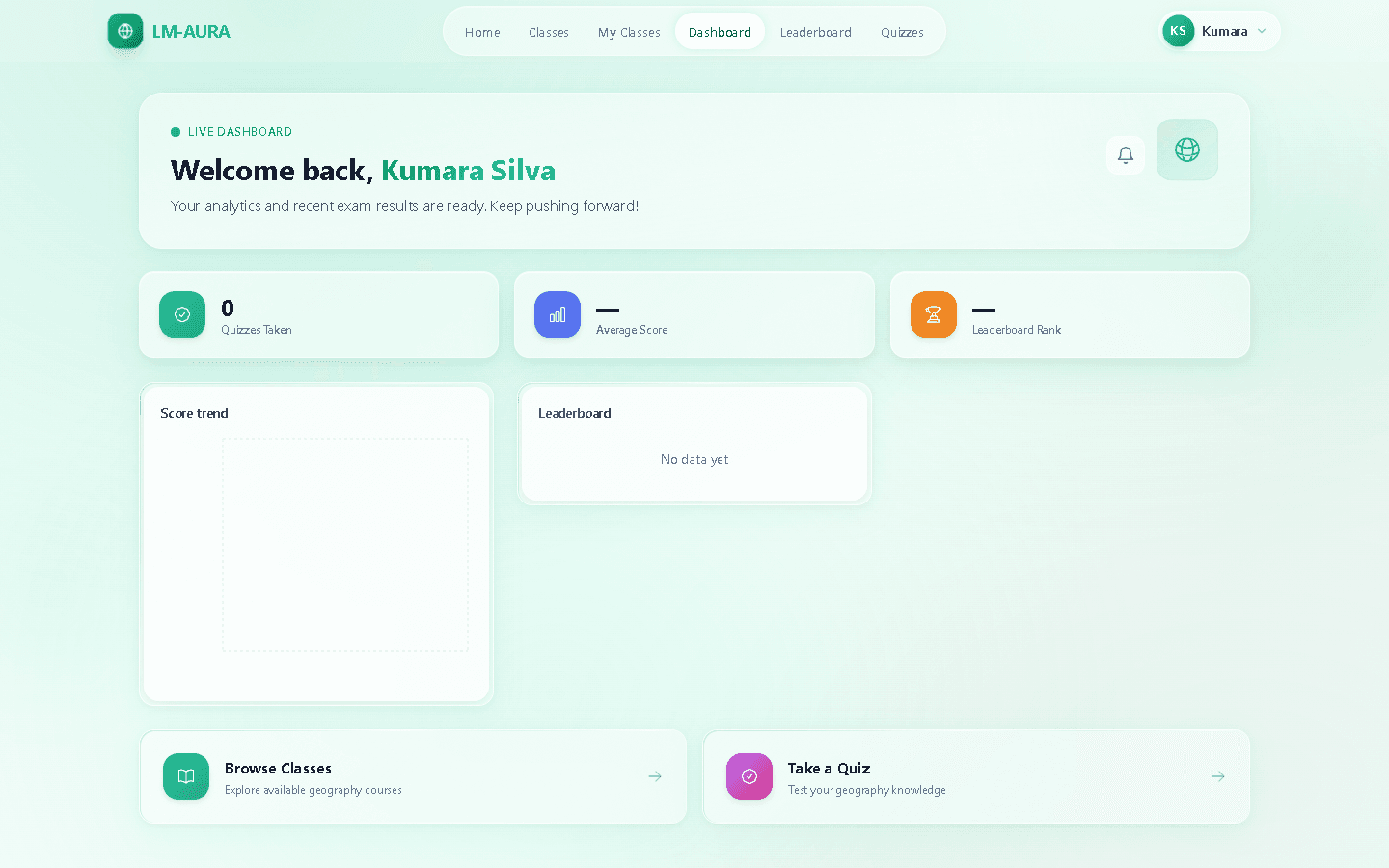Viewport: 1389px width, 868px height.
Task: Click the 'No data yet' message
Action: [x=694, y=460]
